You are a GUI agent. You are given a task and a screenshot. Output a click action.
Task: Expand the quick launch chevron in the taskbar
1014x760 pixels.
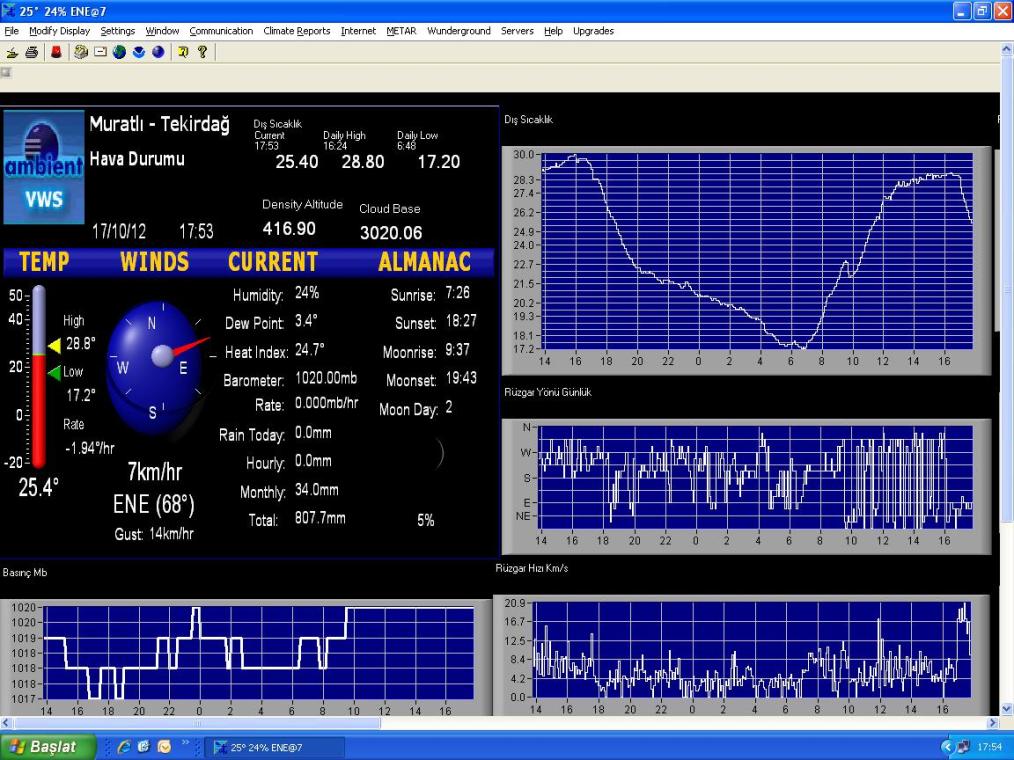(187, 744)
